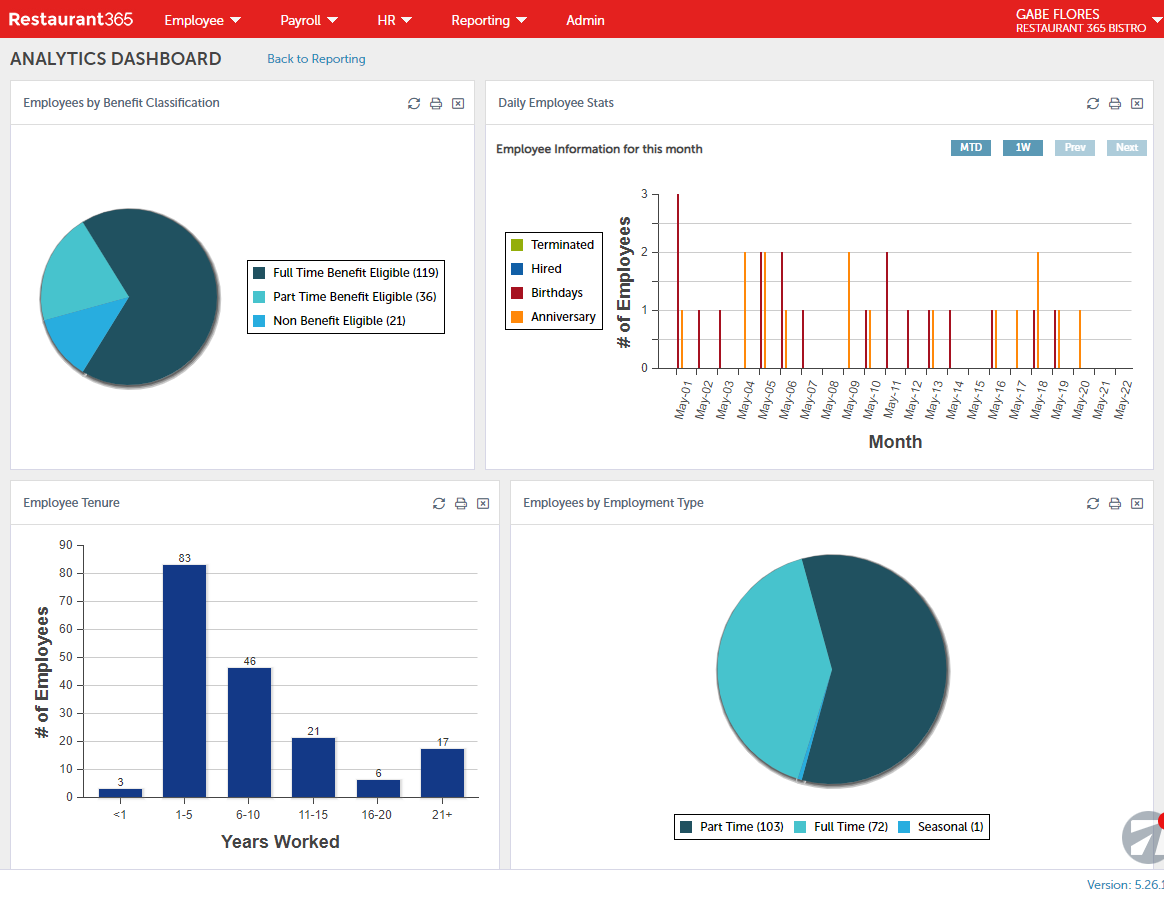
Task: Expand the Reporting menu
Action: pyautogui.click(x=489, y=20)
